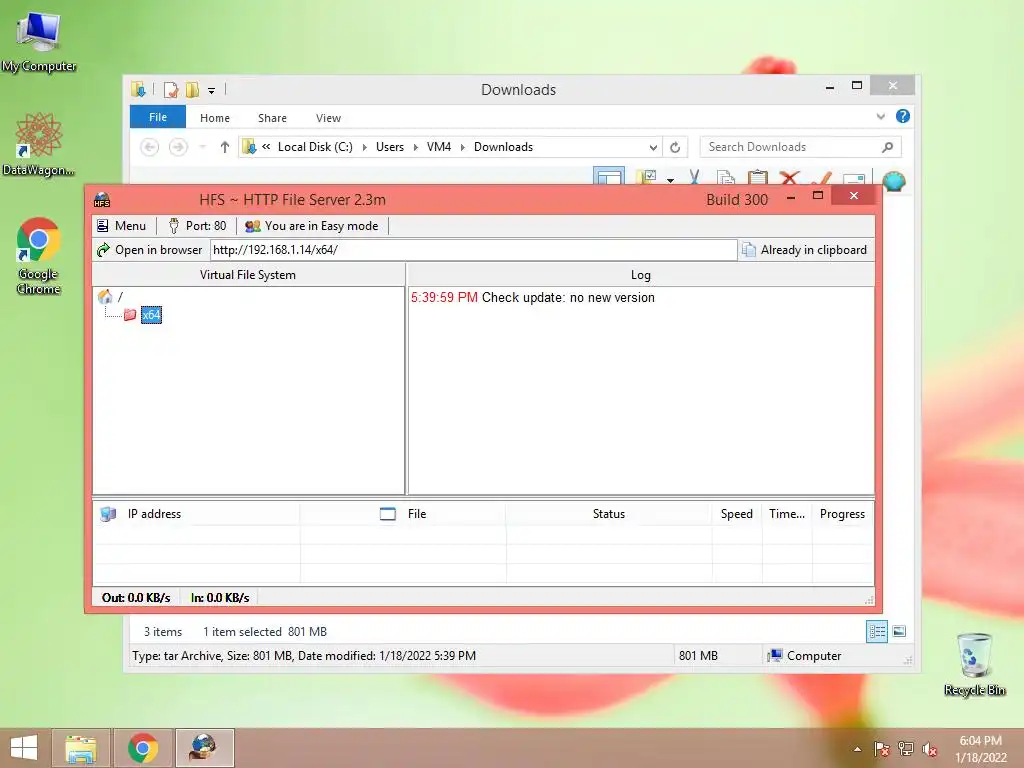Viewport: 1024px width, 768px height.
Task: Click Local Disk (C:) in the address path
Action: pos(315,147)
